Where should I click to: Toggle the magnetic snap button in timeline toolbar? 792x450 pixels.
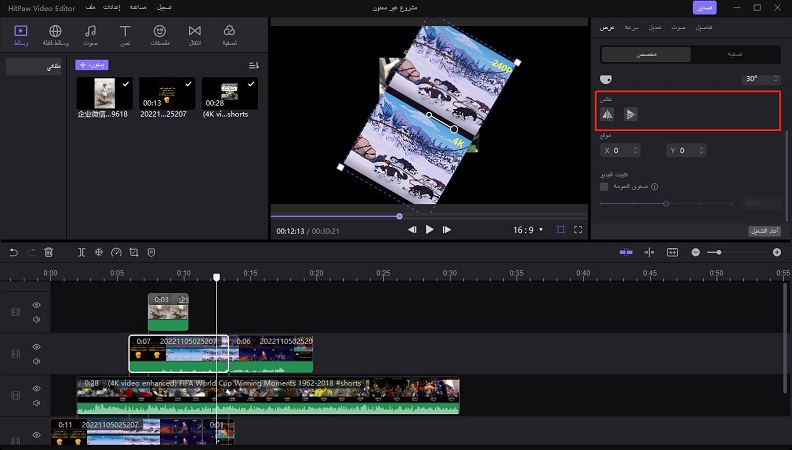coord(626,252)
